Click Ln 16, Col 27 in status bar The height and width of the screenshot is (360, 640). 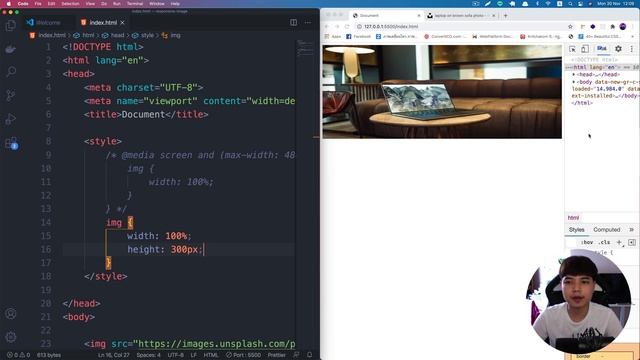[113, 355]
